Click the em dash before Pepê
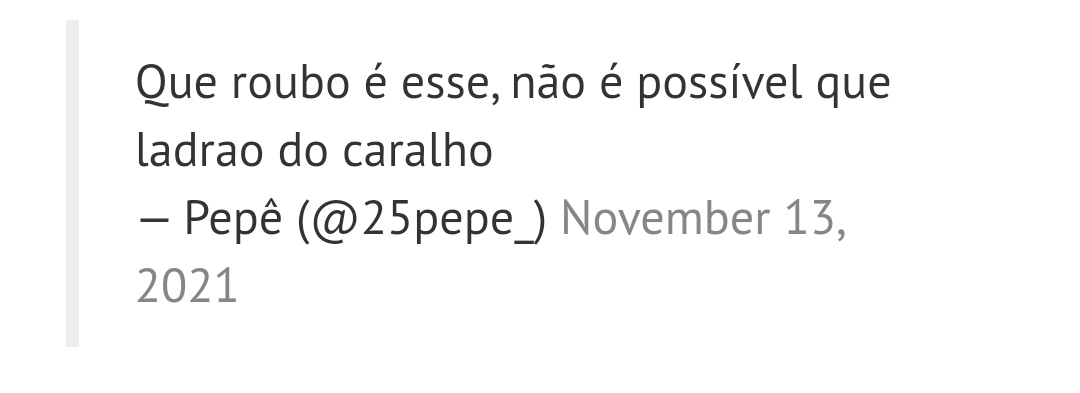The image size is (1080, 393). [x=153, y=220]
